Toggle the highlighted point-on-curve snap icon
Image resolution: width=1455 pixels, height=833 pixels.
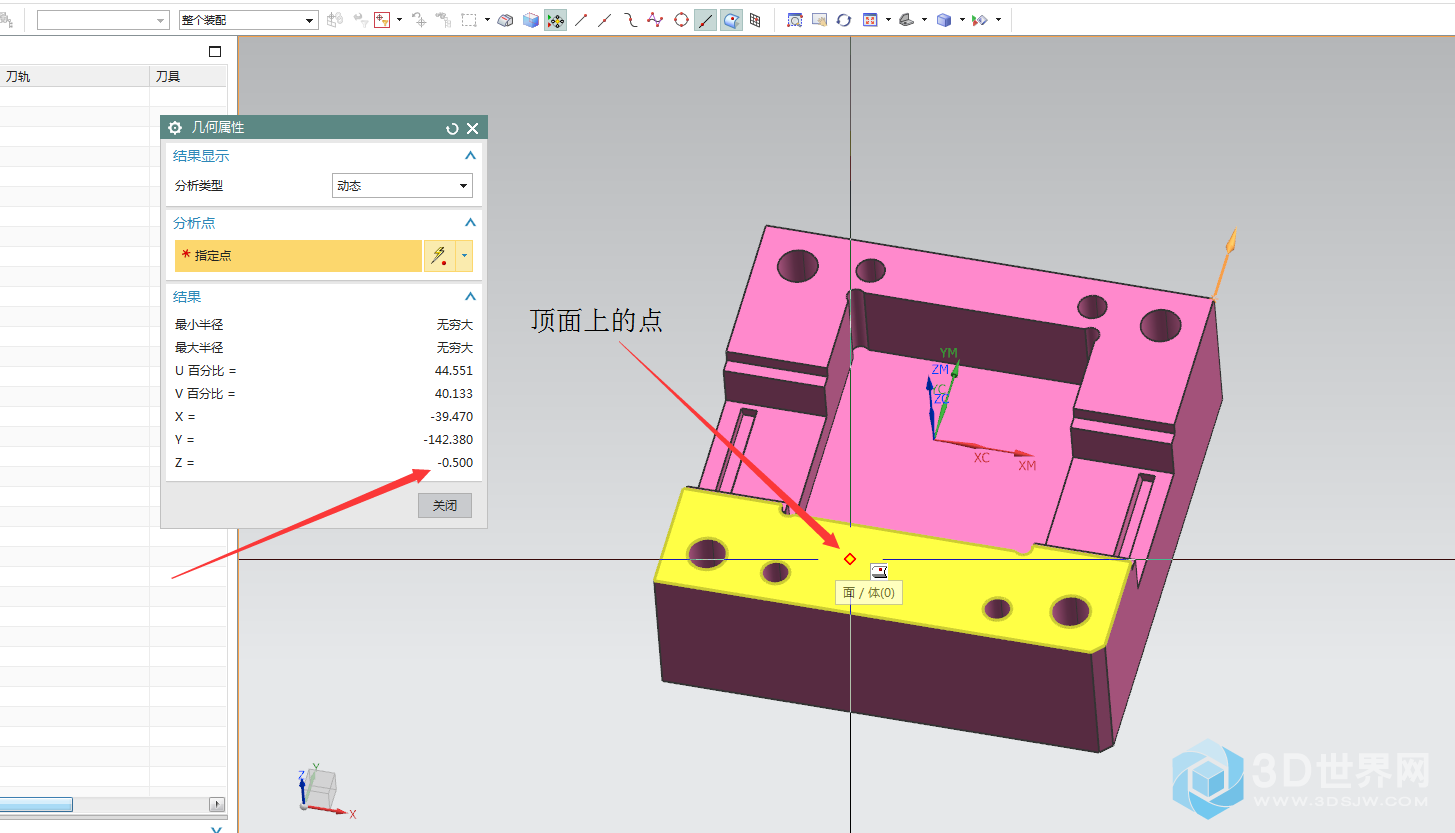[x=706, y=20]
